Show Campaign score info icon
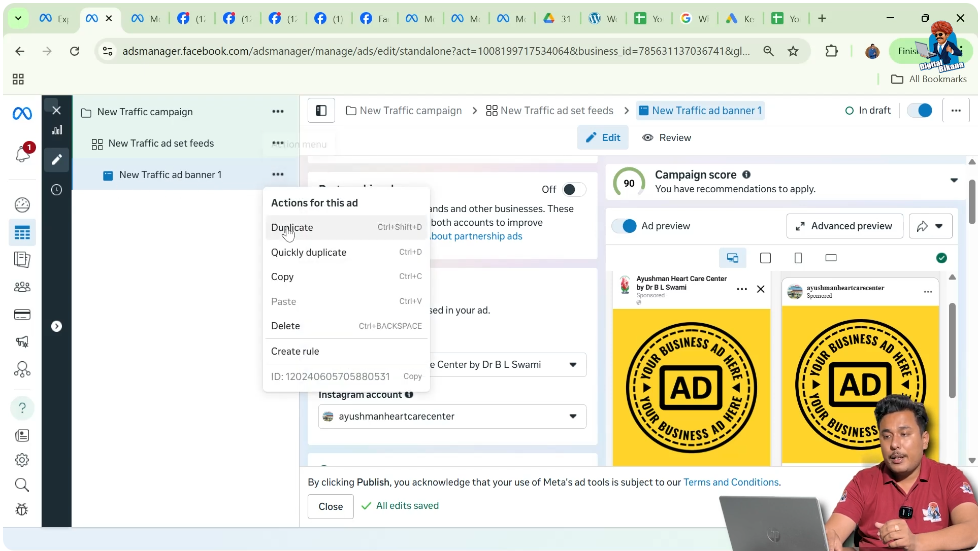The width and height of the screenshot is (980, 551). click(746, 175)
